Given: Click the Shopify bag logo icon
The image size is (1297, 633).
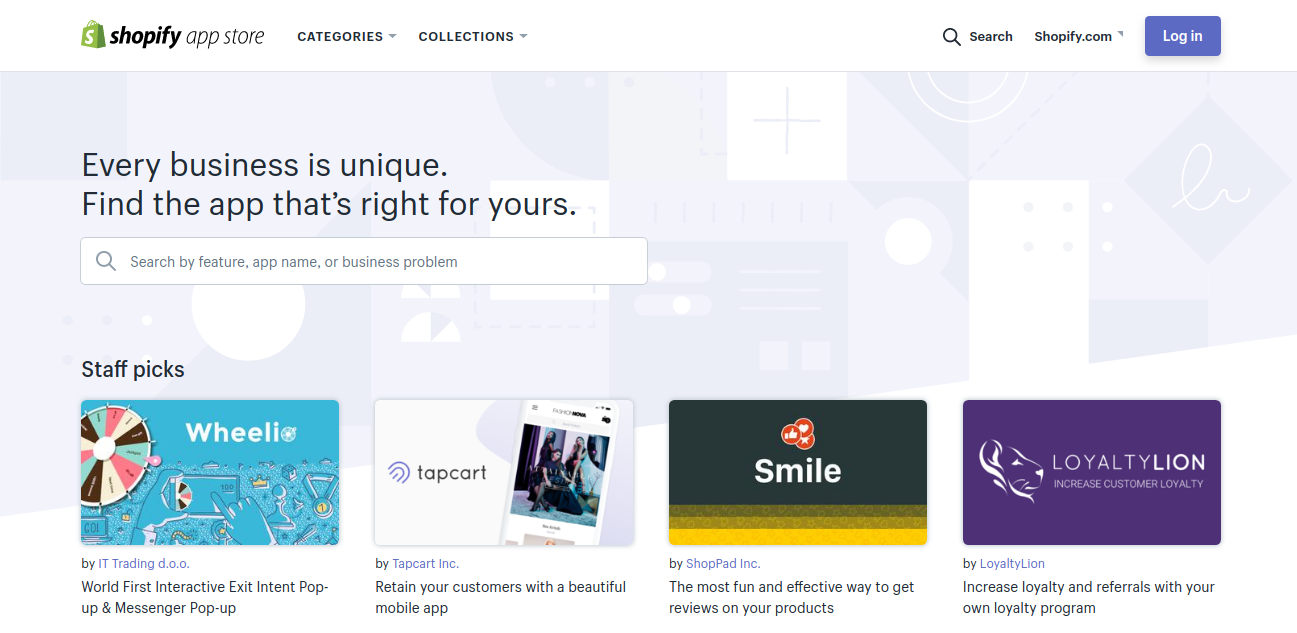Looking at the screenshot, I should 93,35.
